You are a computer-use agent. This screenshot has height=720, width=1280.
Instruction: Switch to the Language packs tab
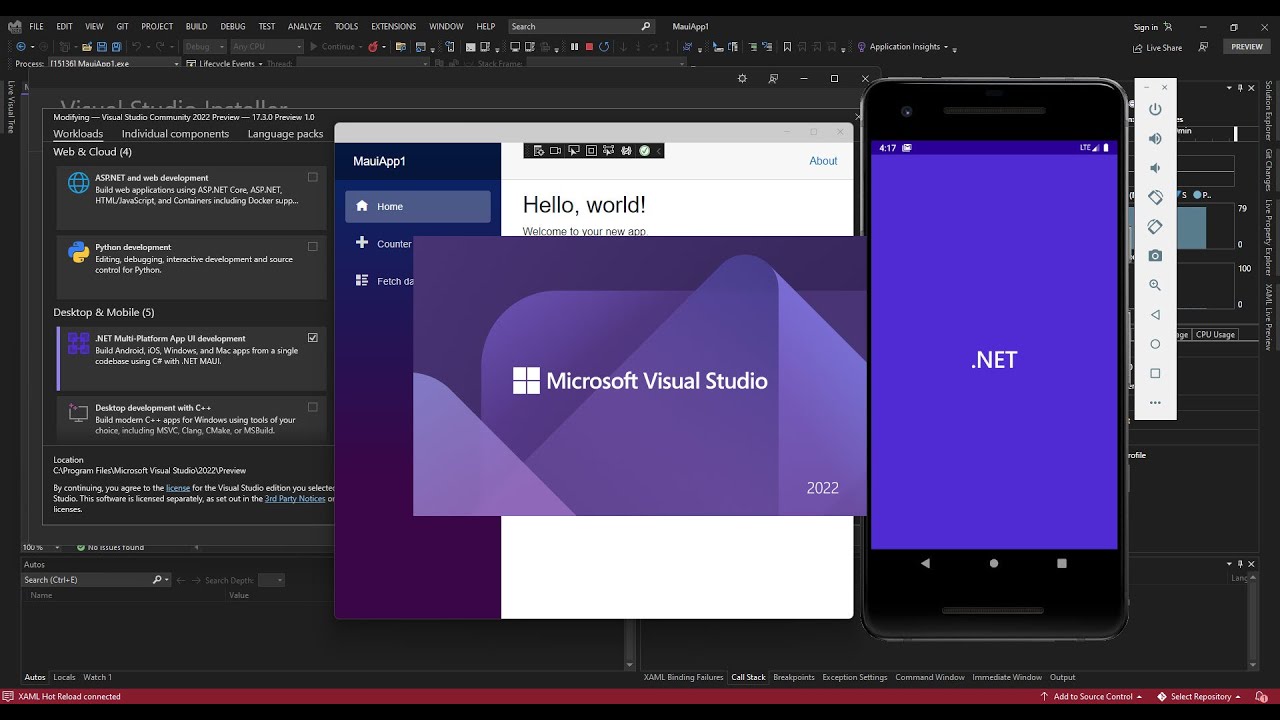coord(285,133)
